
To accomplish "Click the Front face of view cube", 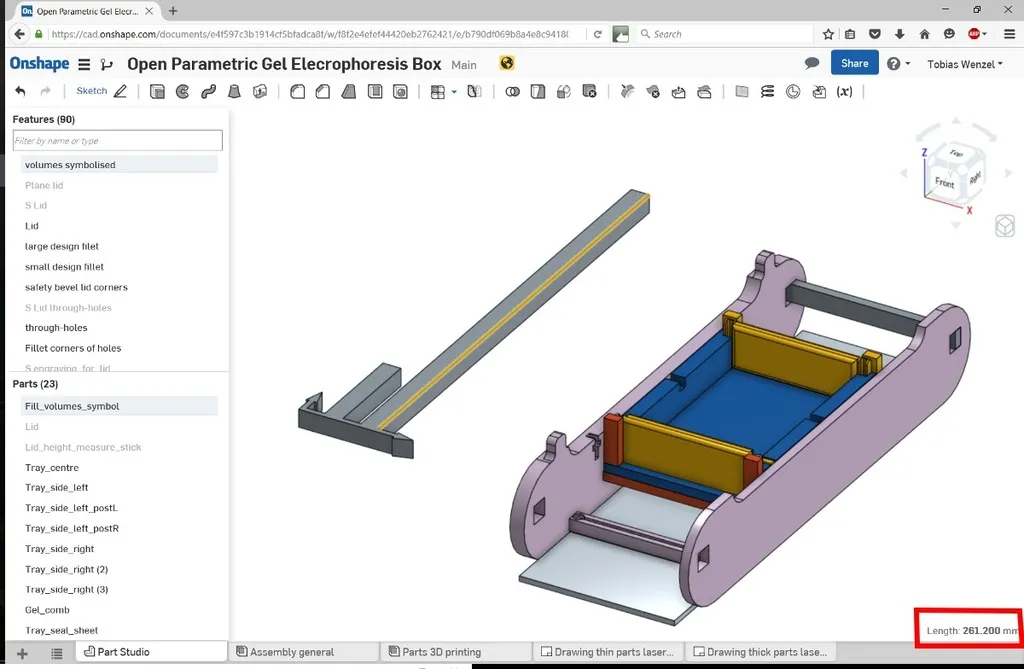I will click(x=944, y=182).
